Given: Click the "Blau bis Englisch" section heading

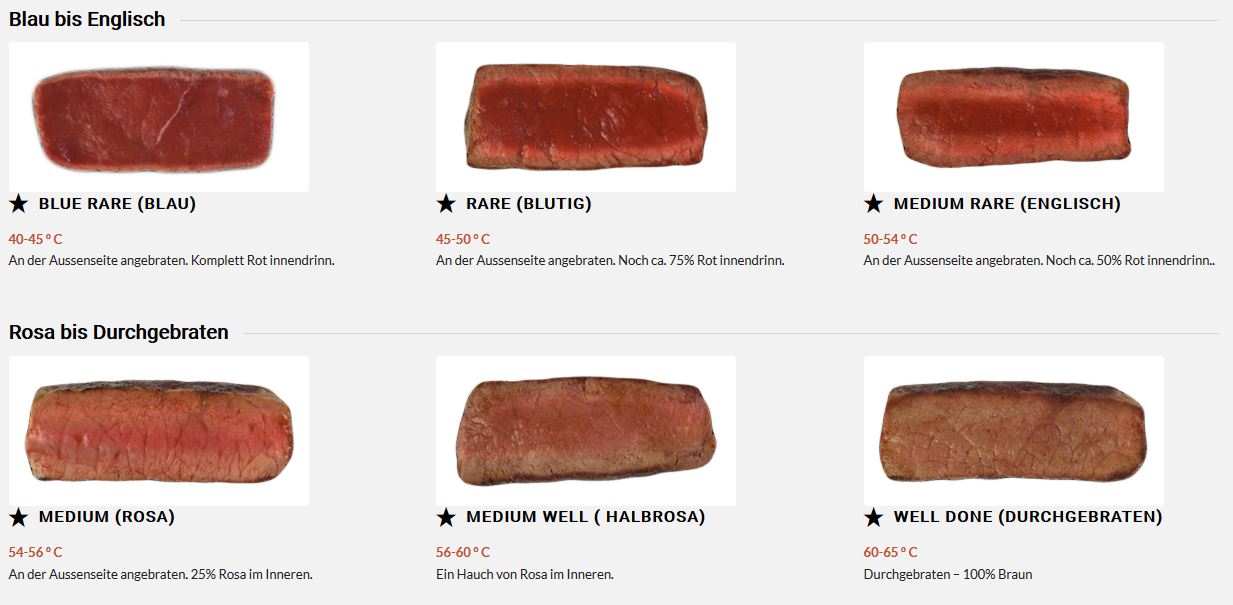Looking at the screenshot, I should coord(87,19).
